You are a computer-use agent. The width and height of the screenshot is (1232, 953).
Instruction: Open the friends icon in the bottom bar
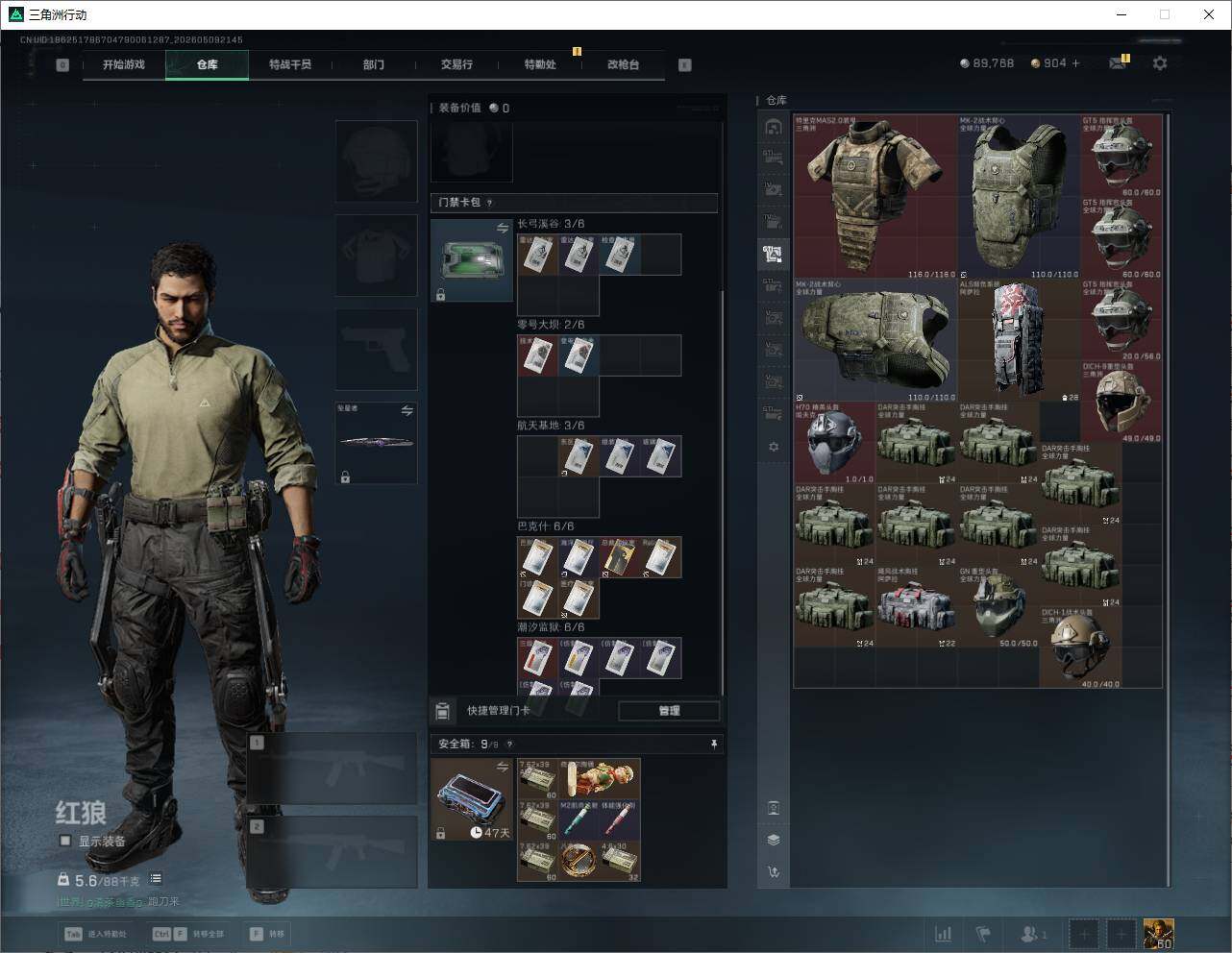pyautogui.click(x=1033, y=934)
